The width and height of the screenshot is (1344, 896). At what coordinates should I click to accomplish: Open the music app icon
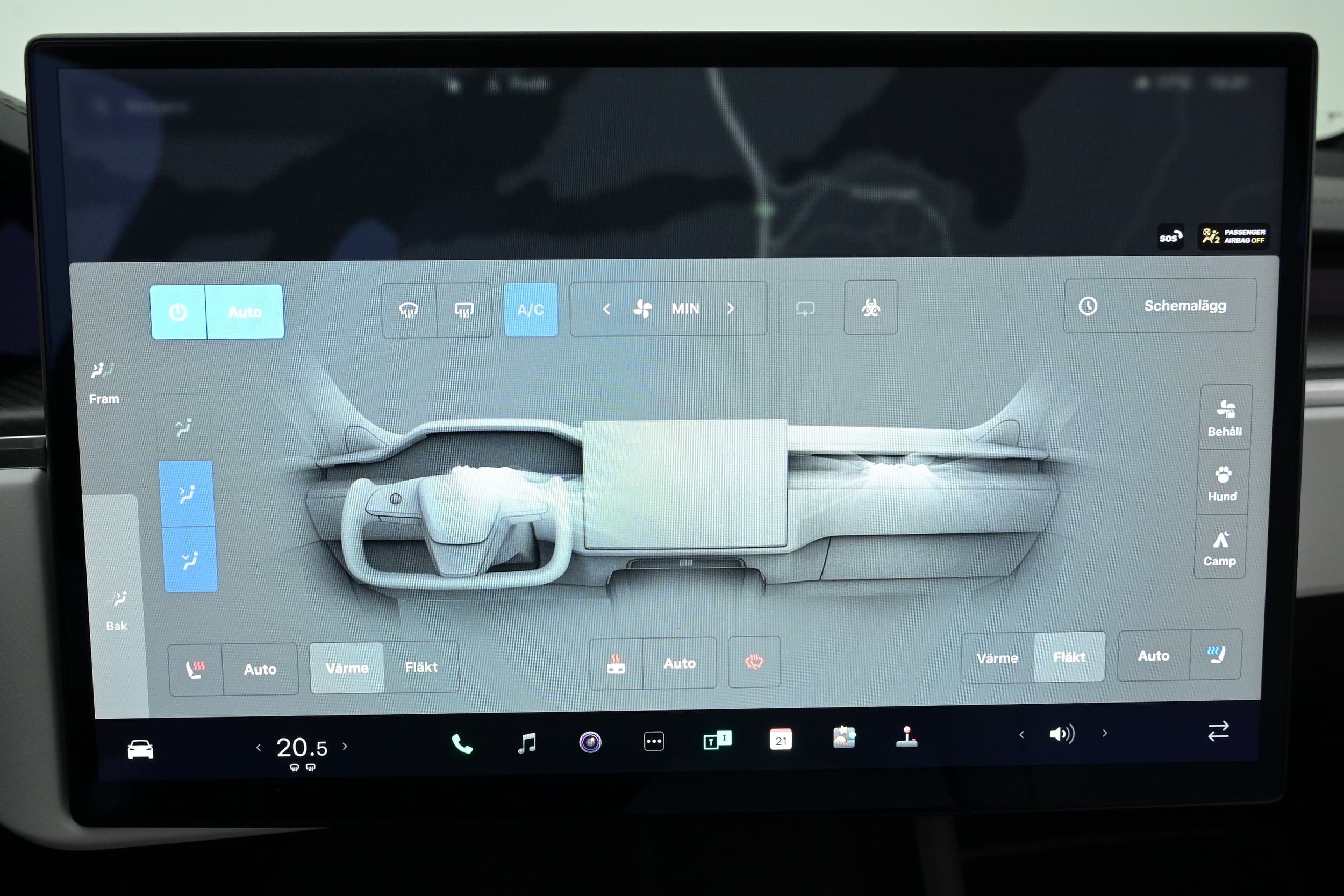[526, 743]
